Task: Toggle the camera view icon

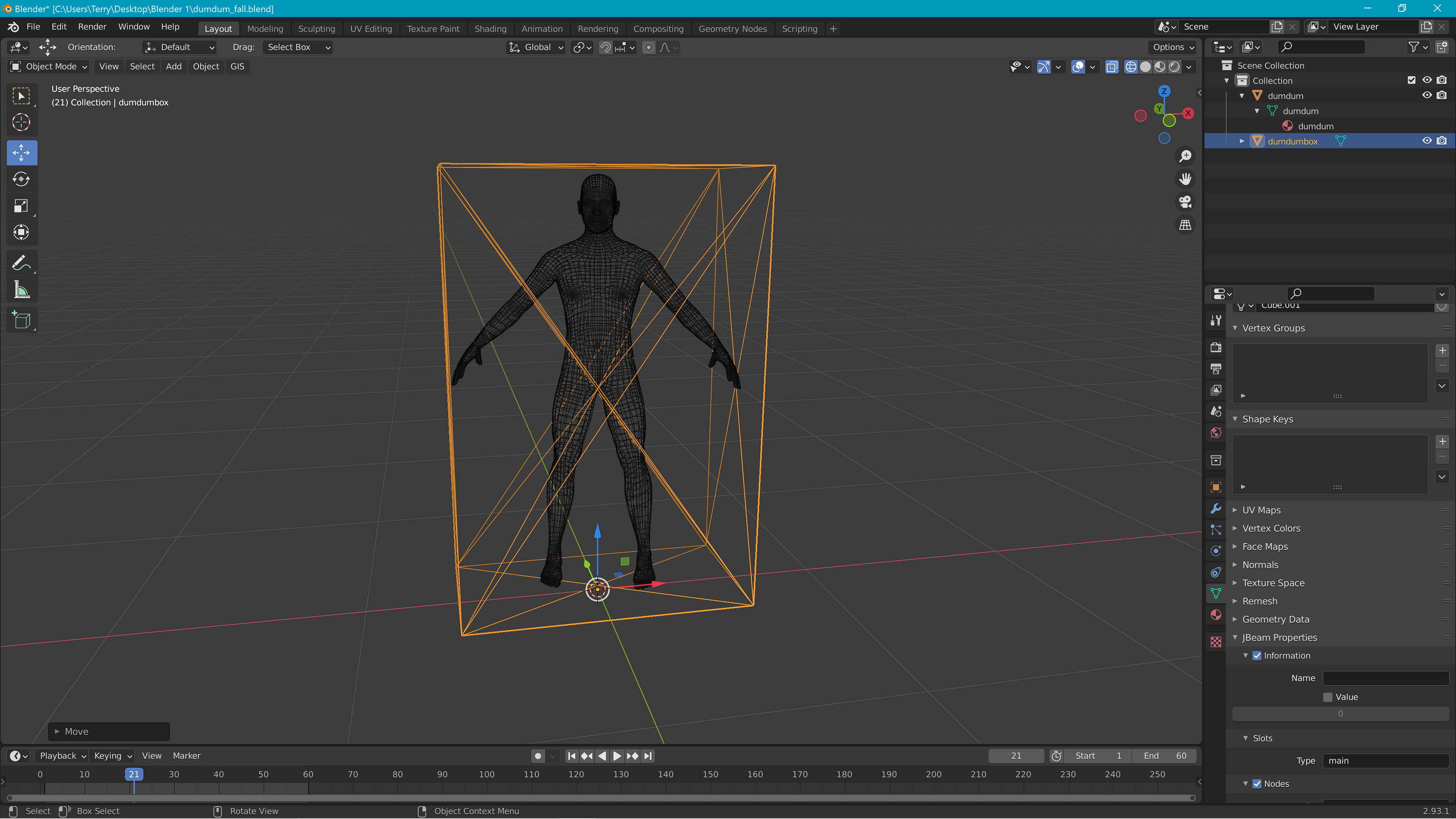Action: coord(1185,202)
